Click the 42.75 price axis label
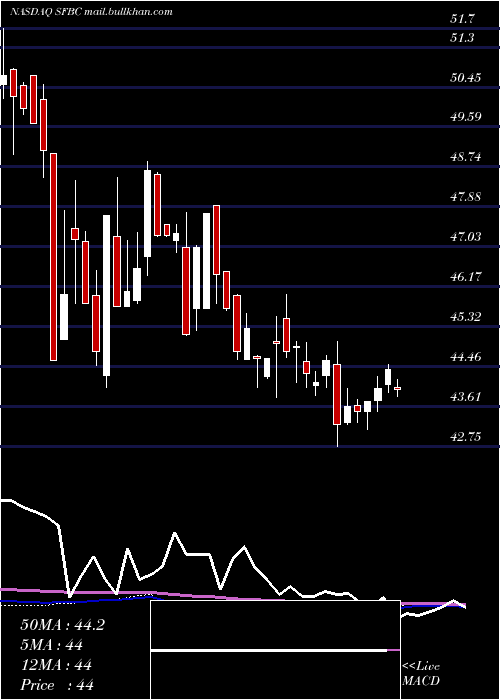 (x=466, y=436)
